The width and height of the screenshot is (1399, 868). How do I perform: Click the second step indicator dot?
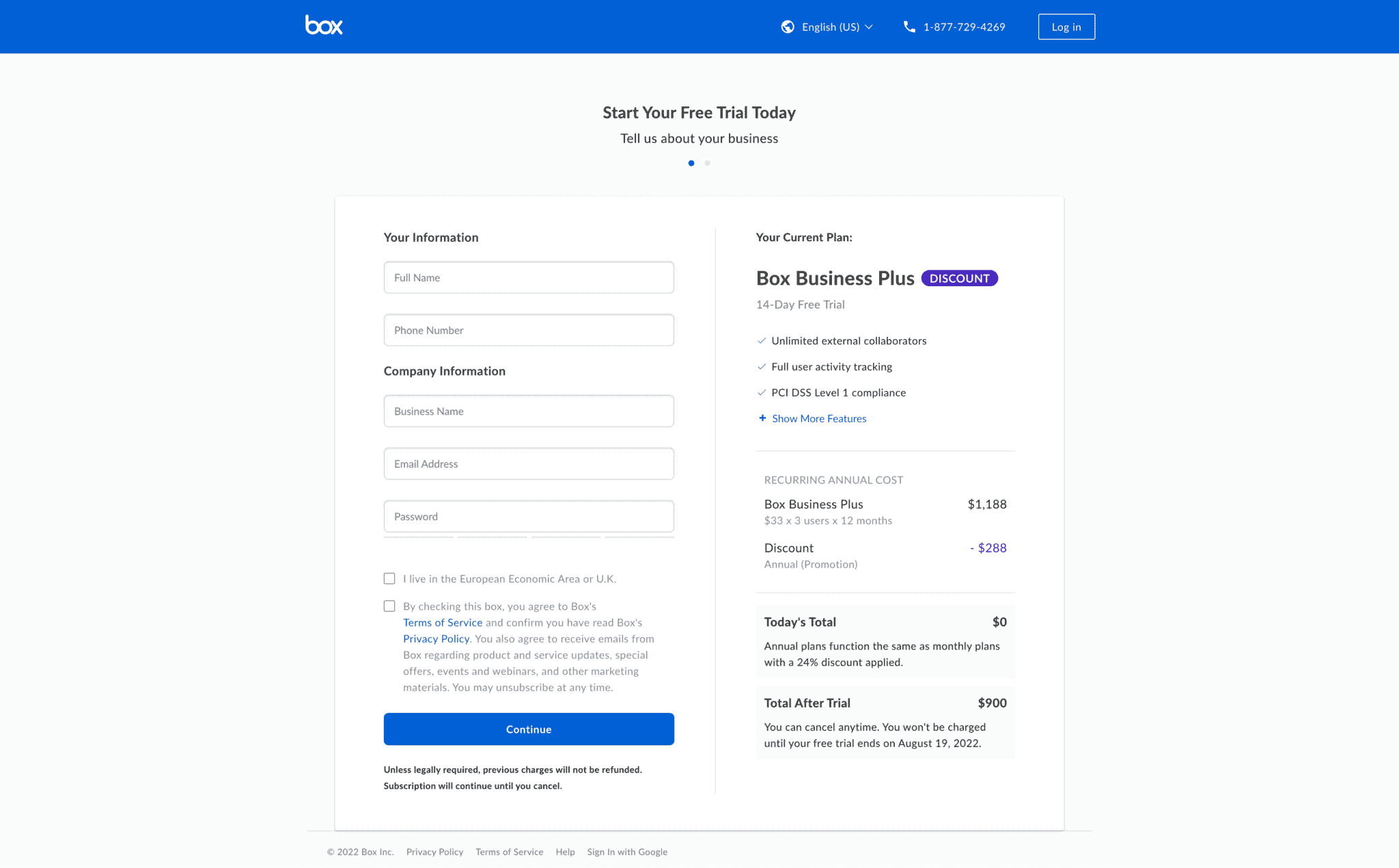tap(707, 163)
